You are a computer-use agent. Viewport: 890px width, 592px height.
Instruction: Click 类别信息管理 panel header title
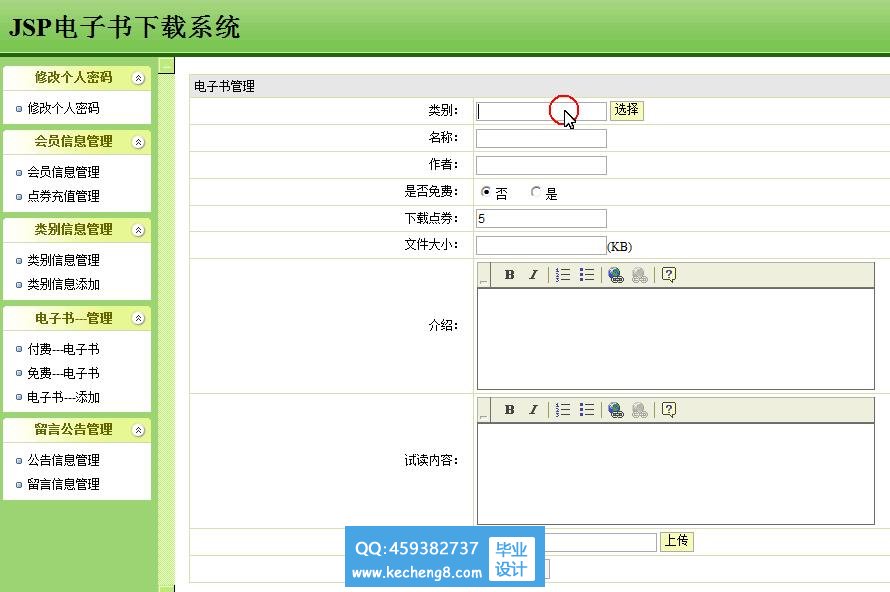point(73,230)
